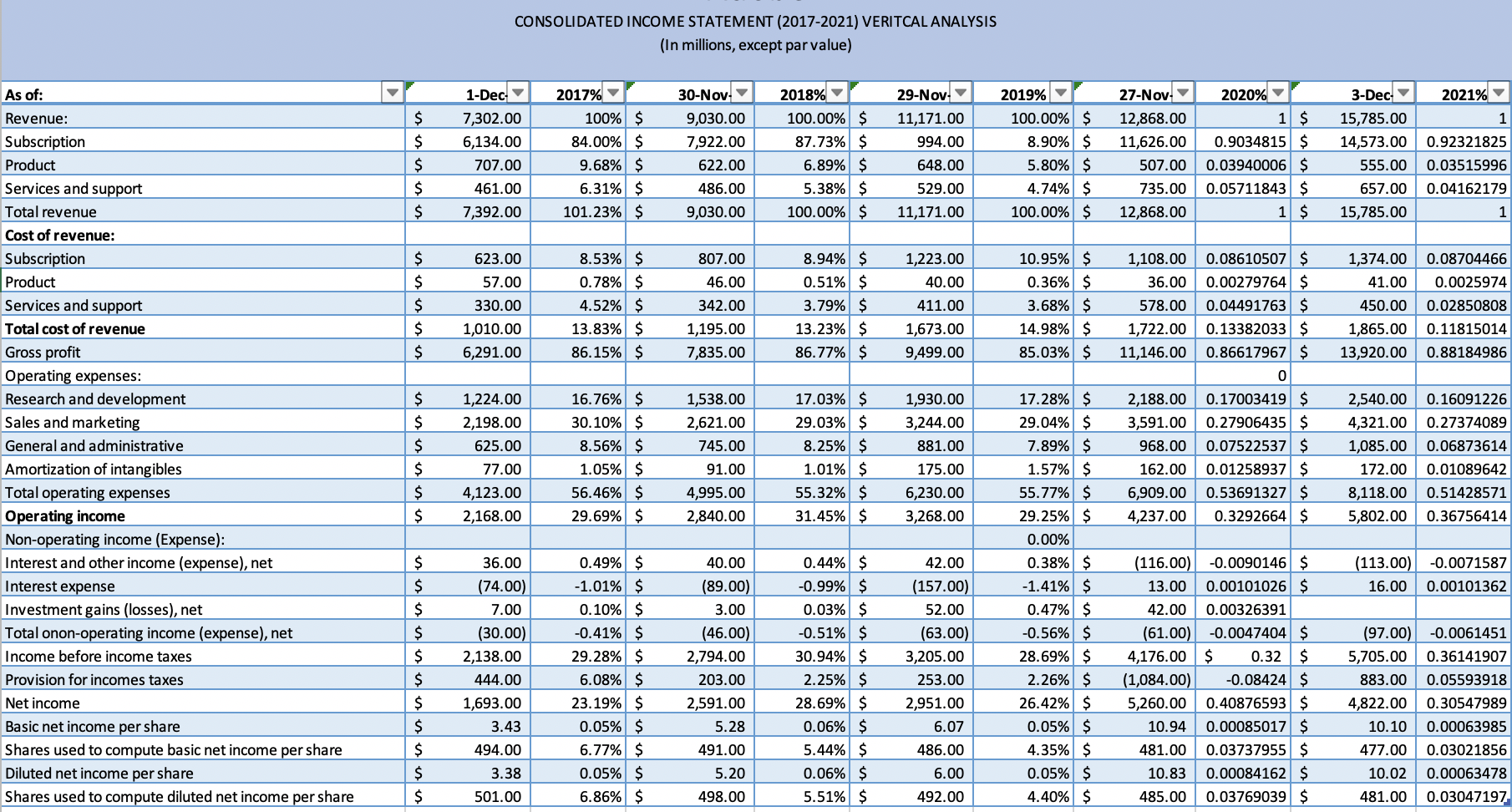Select the 101.23% total revenue cell
The image size is (1512, 812).
tap(578, 212)
